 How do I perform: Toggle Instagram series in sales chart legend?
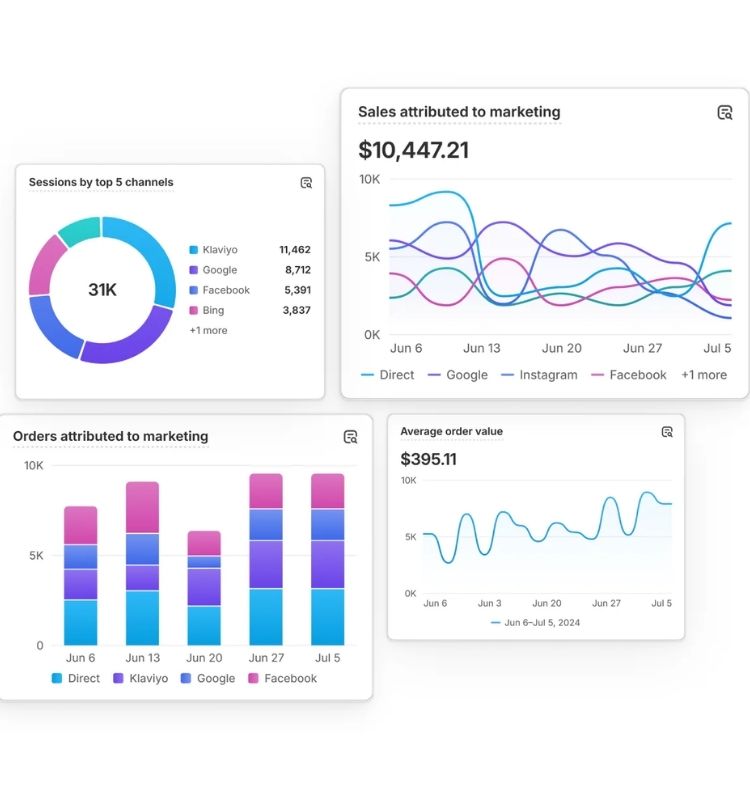tap(538, 375)
